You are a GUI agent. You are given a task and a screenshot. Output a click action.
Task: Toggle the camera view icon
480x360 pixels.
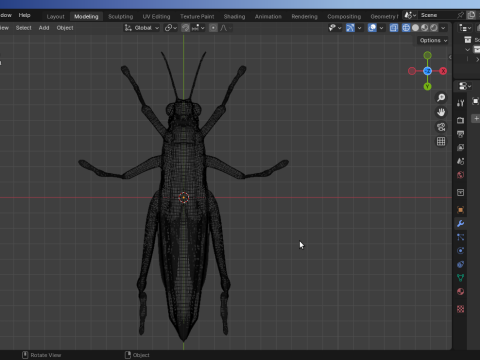[441, 127]
